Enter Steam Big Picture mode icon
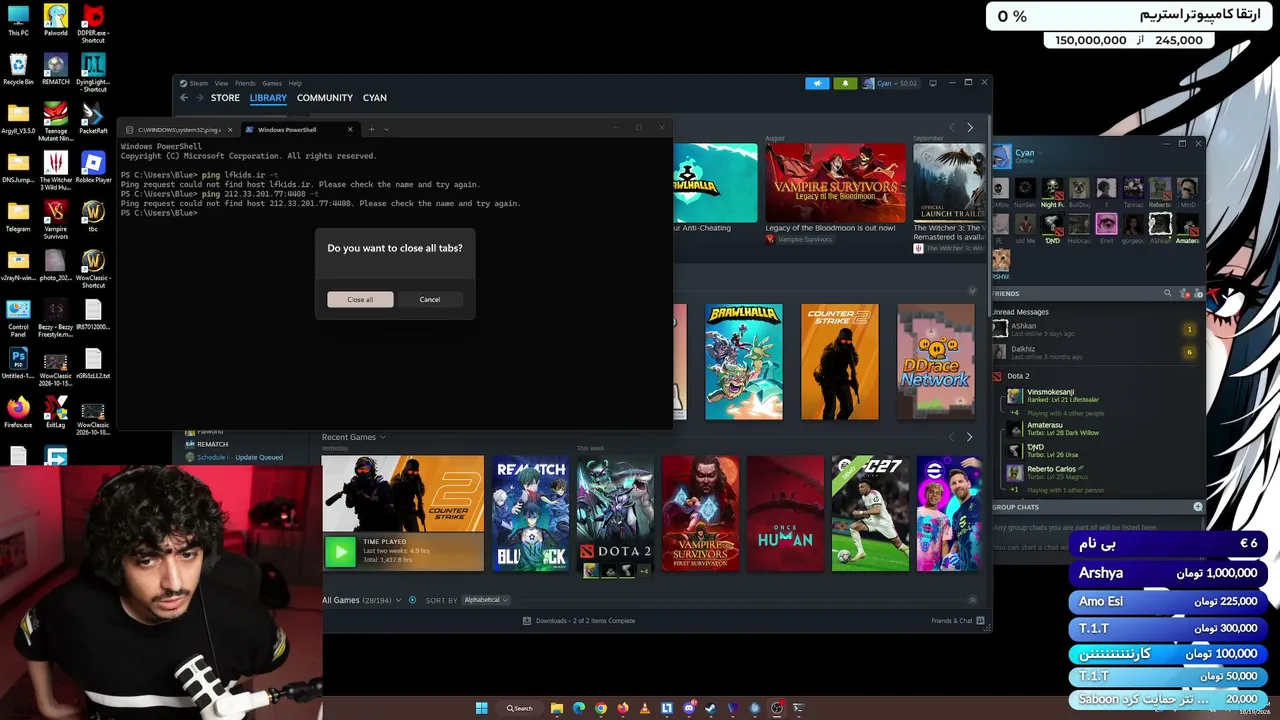The height and width of the screenshot is (720, 1280). (x=933, y=83)
